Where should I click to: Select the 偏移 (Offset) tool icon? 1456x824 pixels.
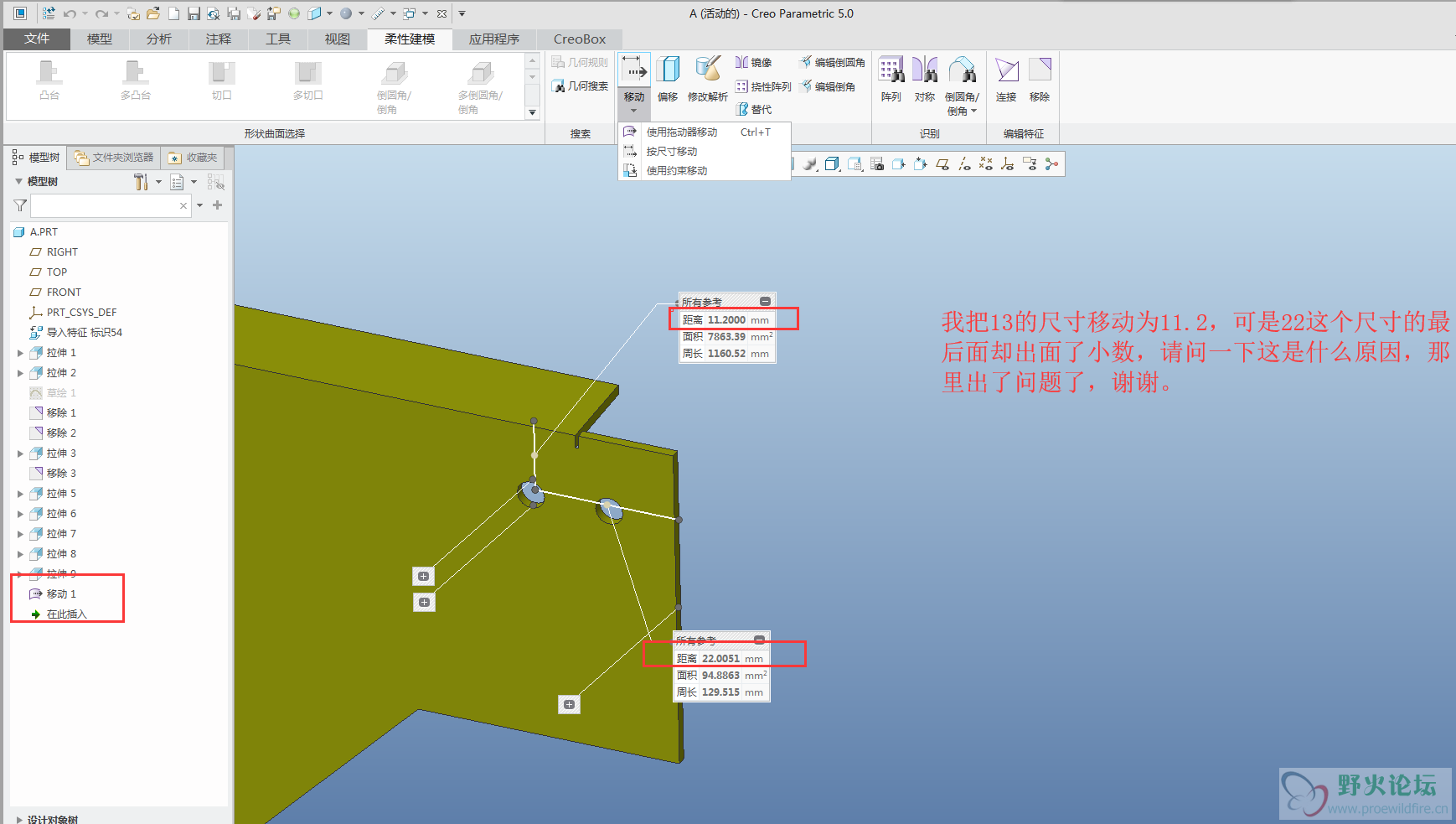[x=668, y=70]
